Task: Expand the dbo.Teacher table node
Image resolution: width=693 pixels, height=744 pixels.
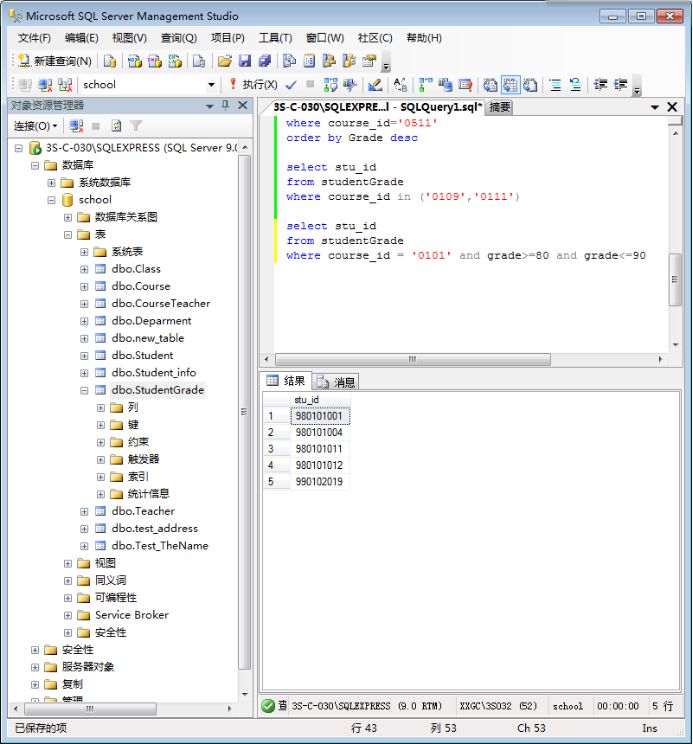Action: (x=84, y=512)
